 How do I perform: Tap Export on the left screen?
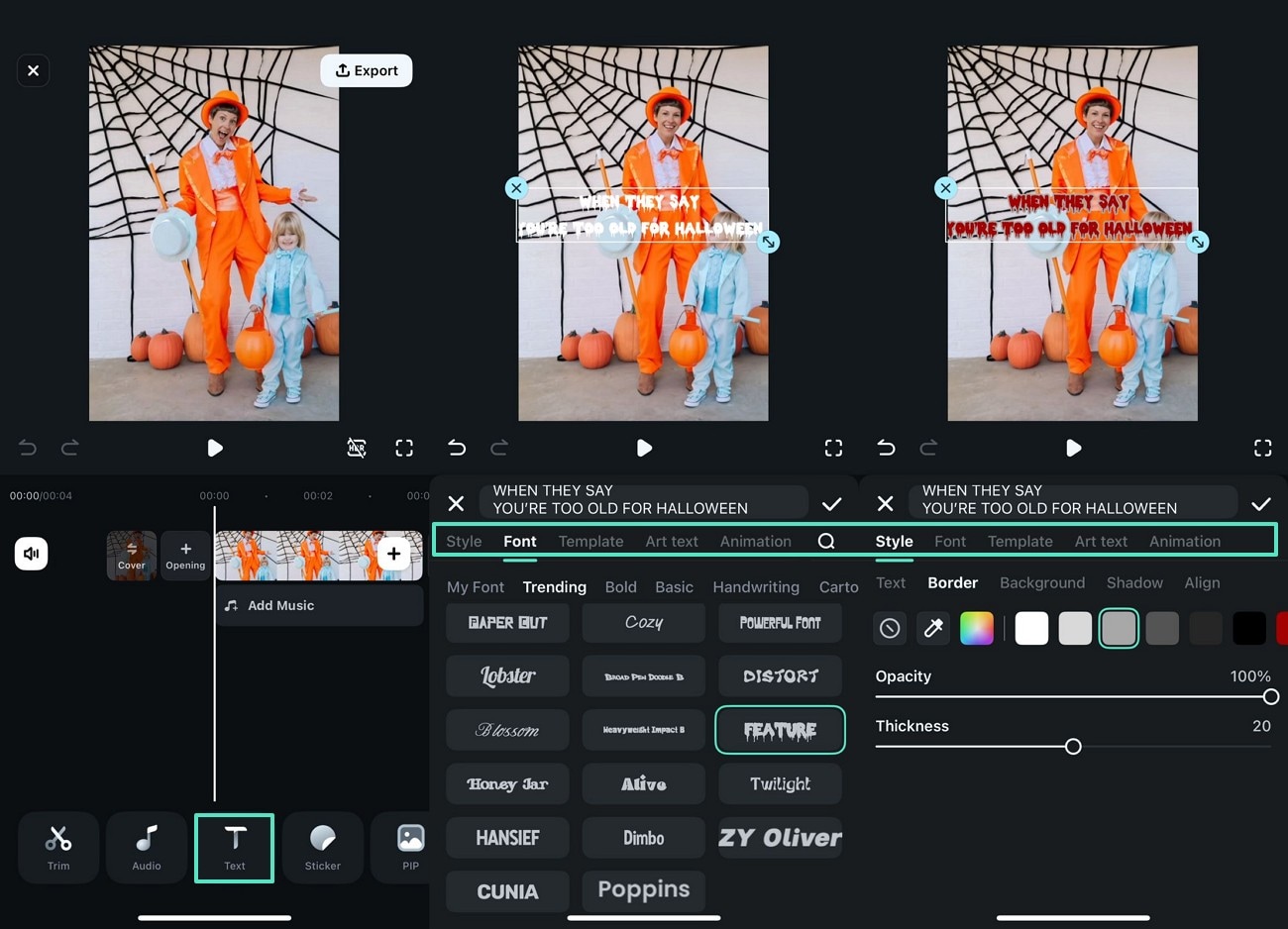367,70
